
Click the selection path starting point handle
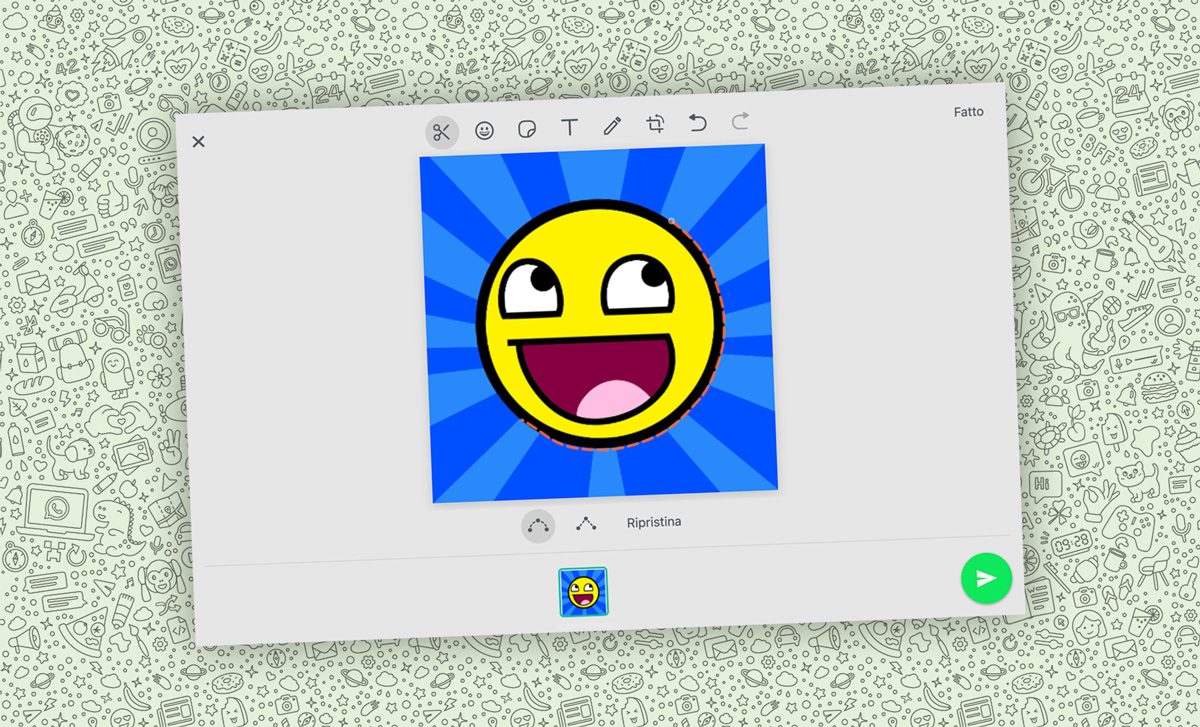(x=671, y=221)
